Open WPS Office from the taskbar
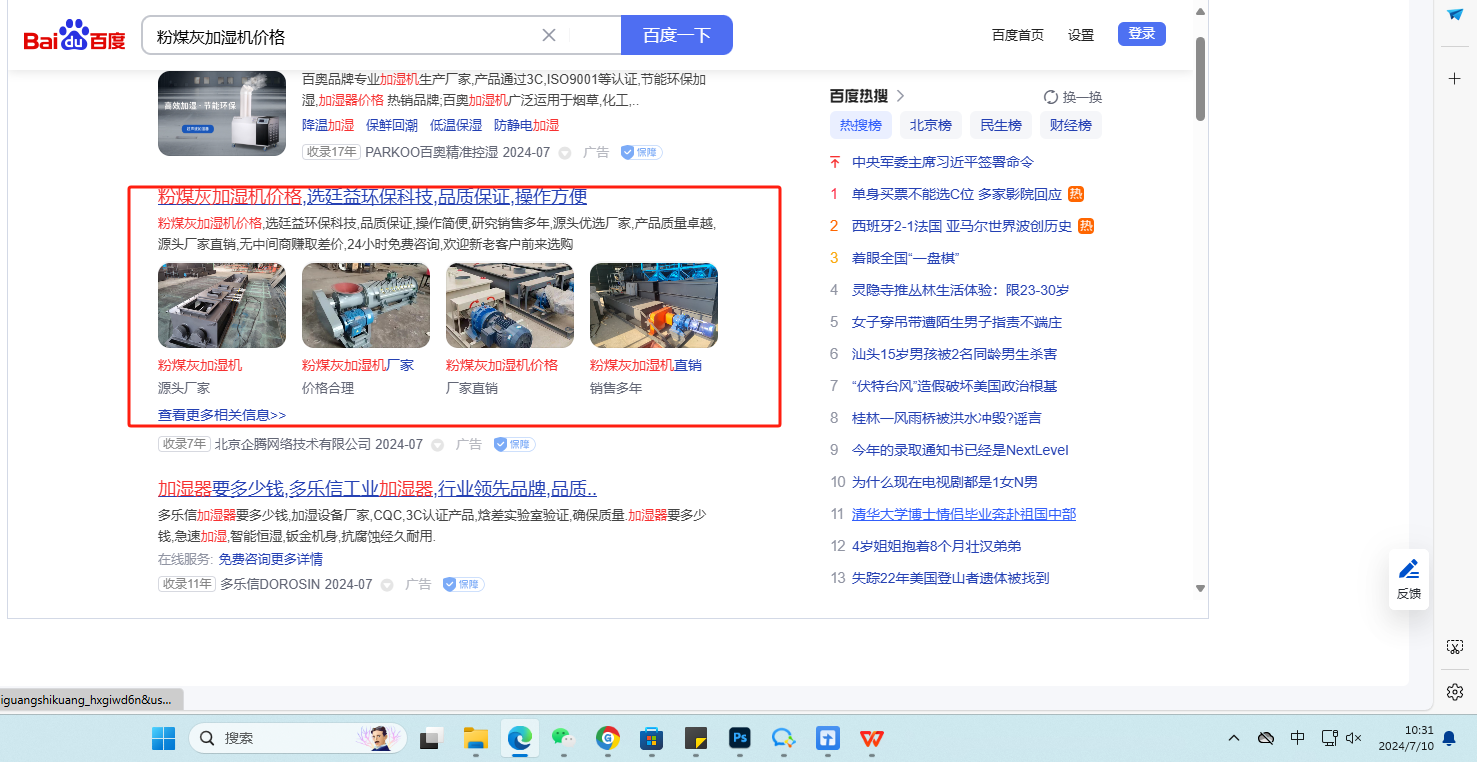This screenshot has height=762, width=1477. pyautogui.click(x=872, y=739)
